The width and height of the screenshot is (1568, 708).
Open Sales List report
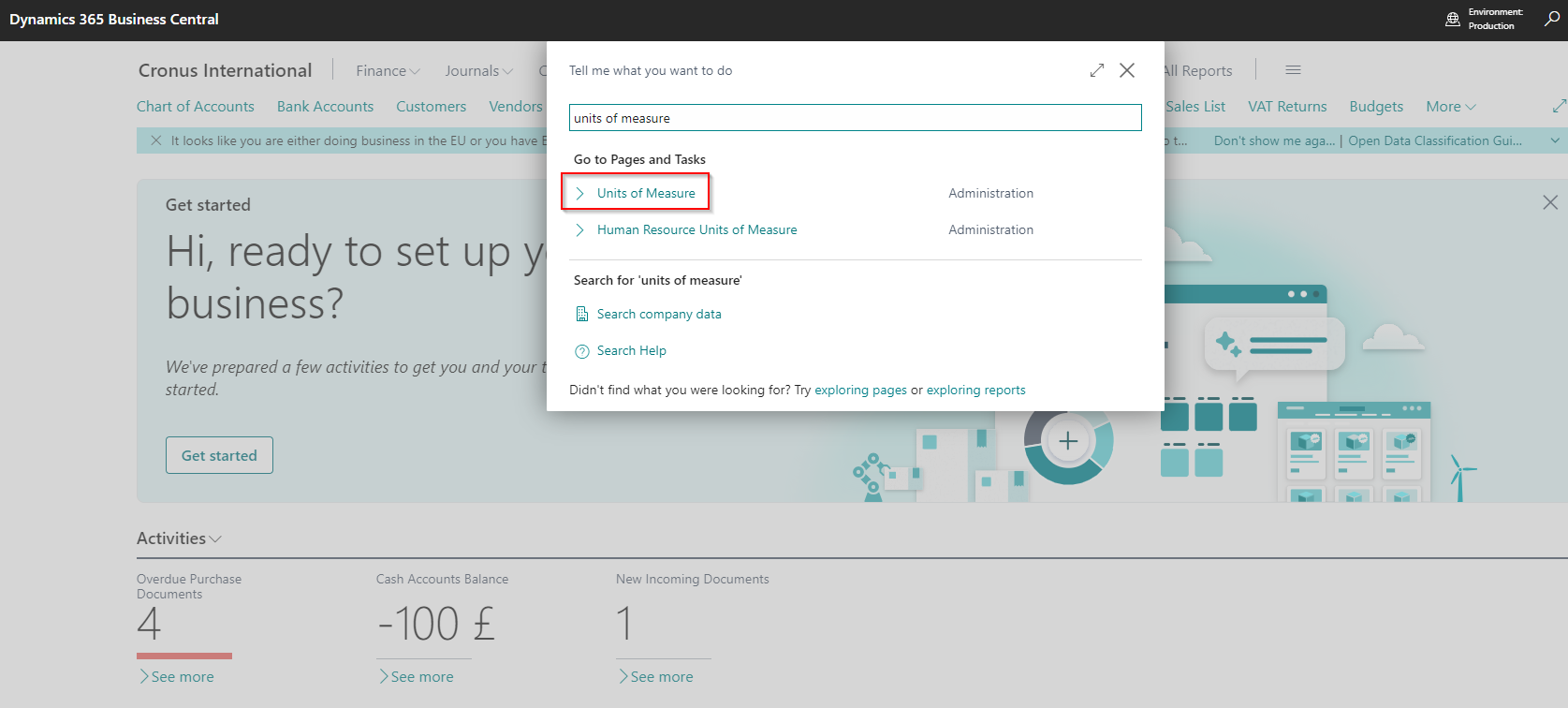point(1195,107)
